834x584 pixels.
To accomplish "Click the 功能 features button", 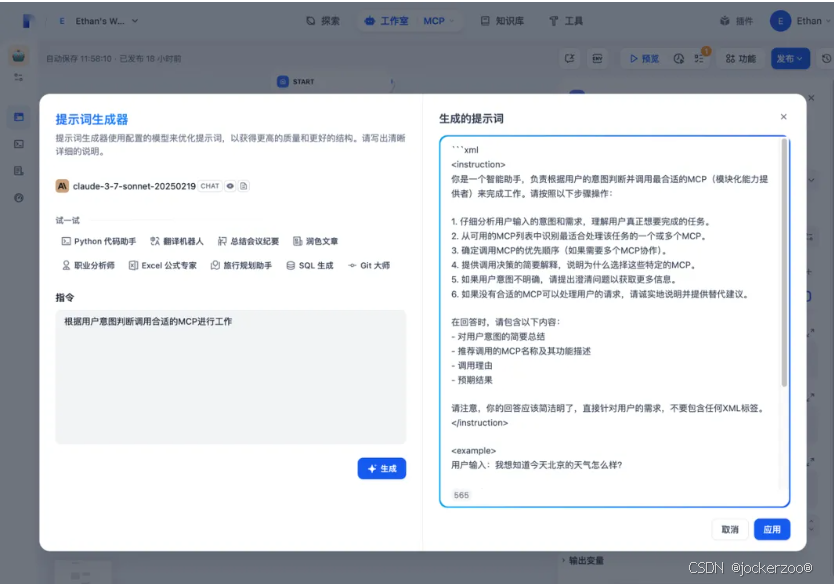I will coord(740,59).
